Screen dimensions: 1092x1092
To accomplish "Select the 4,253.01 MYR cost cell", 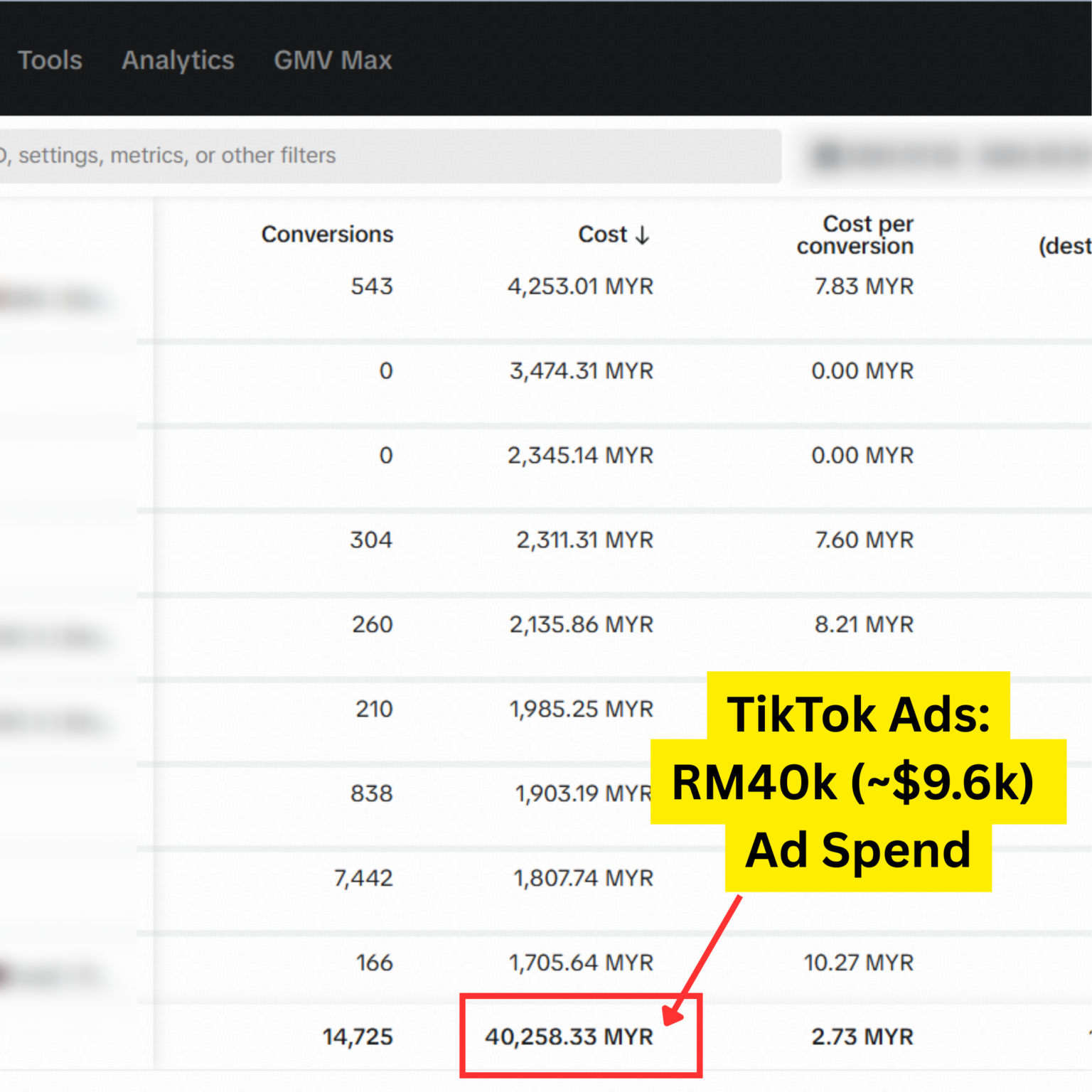I will click(580, 287).
